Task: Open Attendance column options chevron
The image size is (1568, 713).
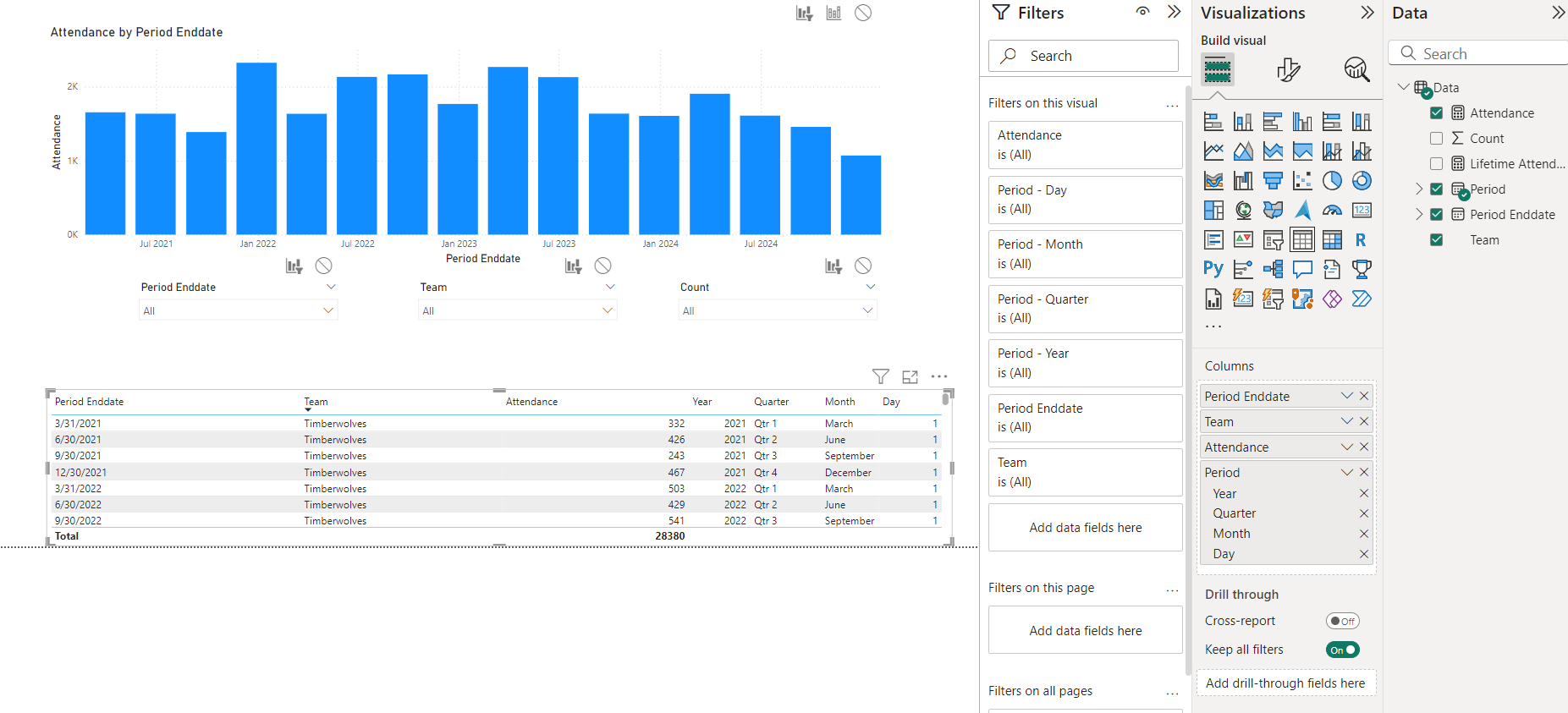Action: (x=1346, y=447)
